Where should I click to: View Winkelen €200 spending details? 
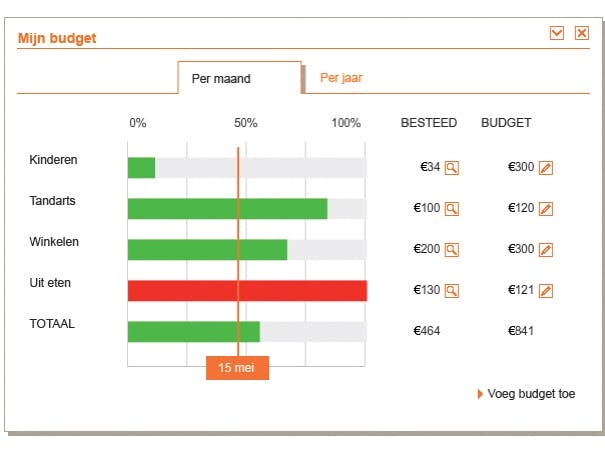click(x=452, y=250)
